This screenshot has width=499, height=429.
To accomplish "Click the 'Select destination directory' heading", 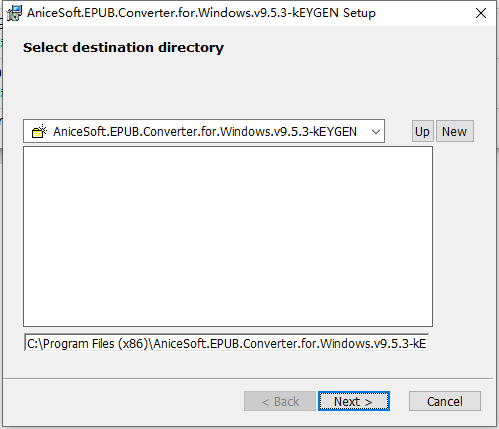I will 123,47.
